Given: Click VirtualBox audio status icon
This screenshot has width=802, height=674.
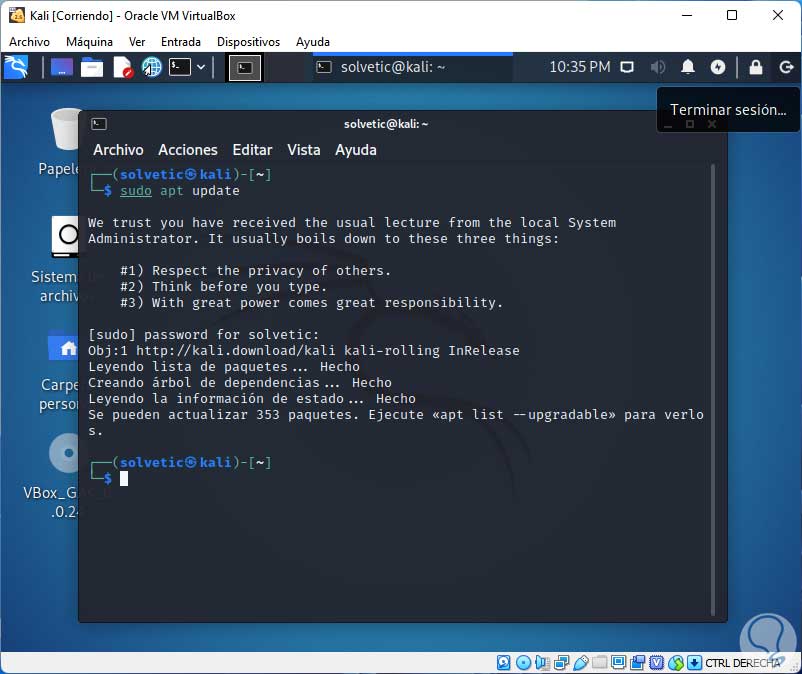Looking at the screenshot, I should point(542,663).
